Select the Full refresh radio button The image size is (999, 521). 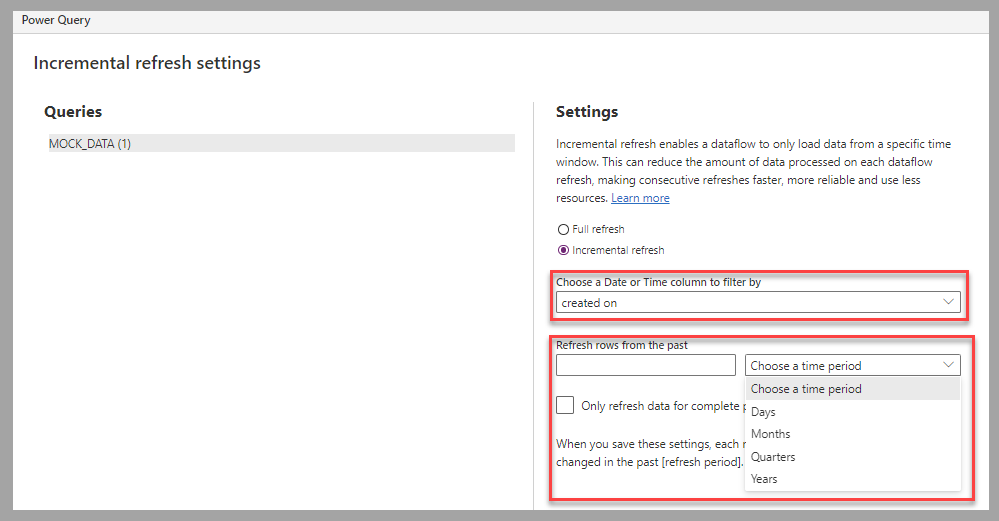[563, 229]
